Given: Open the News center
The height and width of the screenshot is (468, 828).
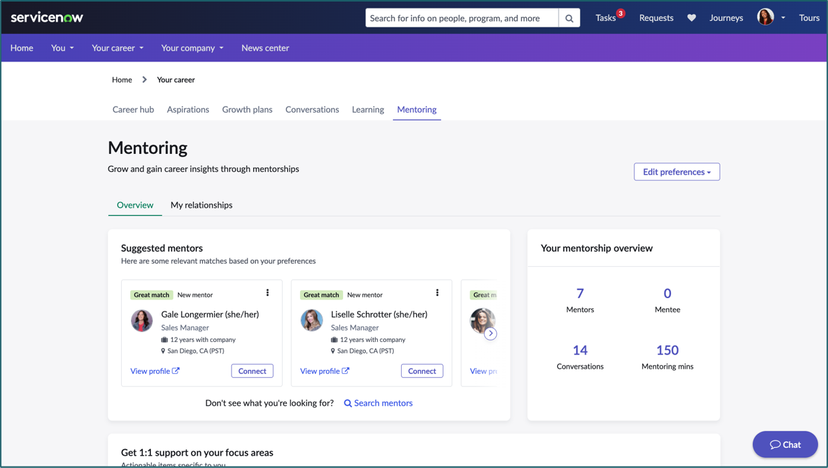Looking at the screenshot, I should click(265, 48).
